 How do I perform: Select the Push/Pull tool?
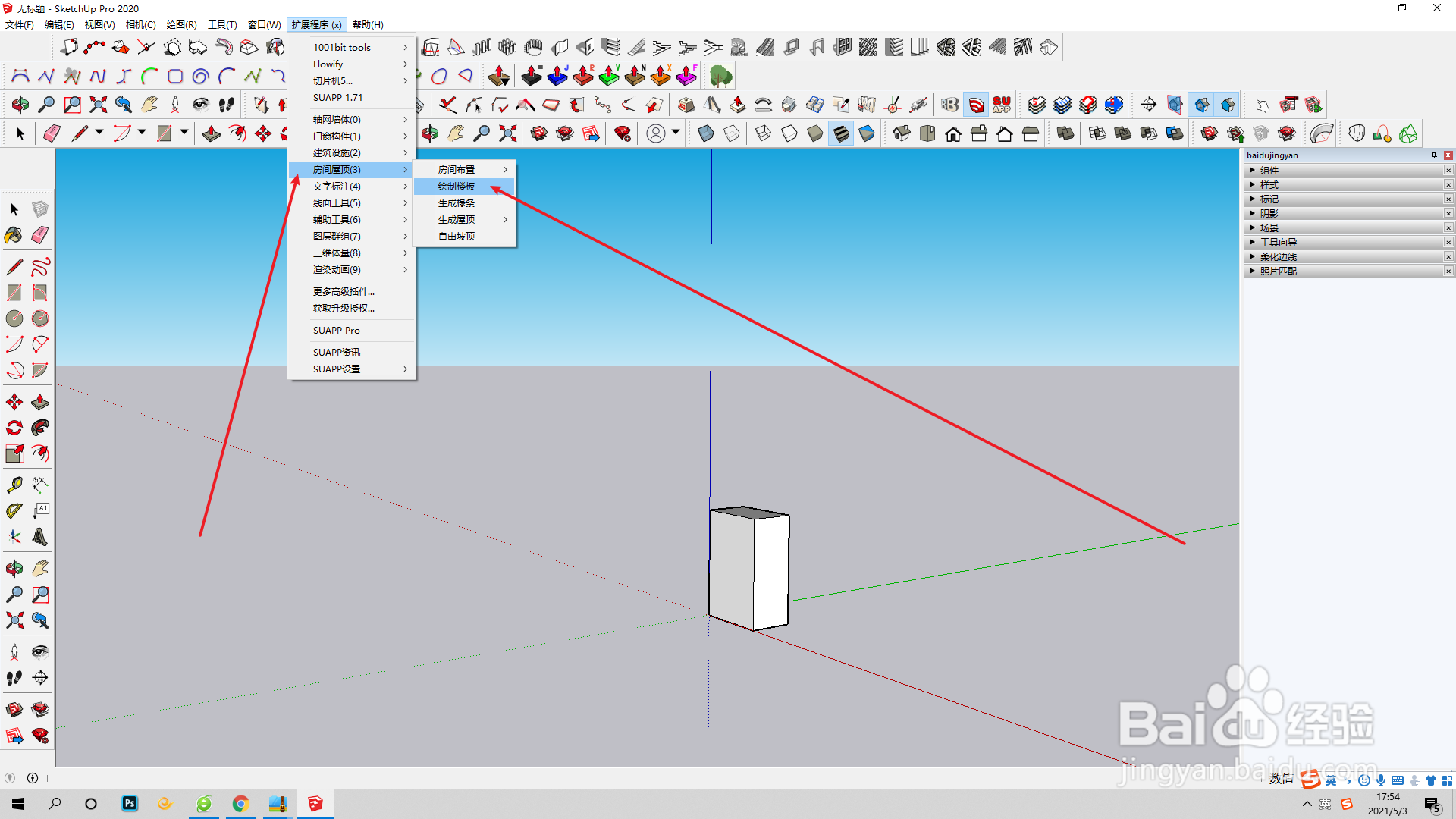[x=40, y=402]
